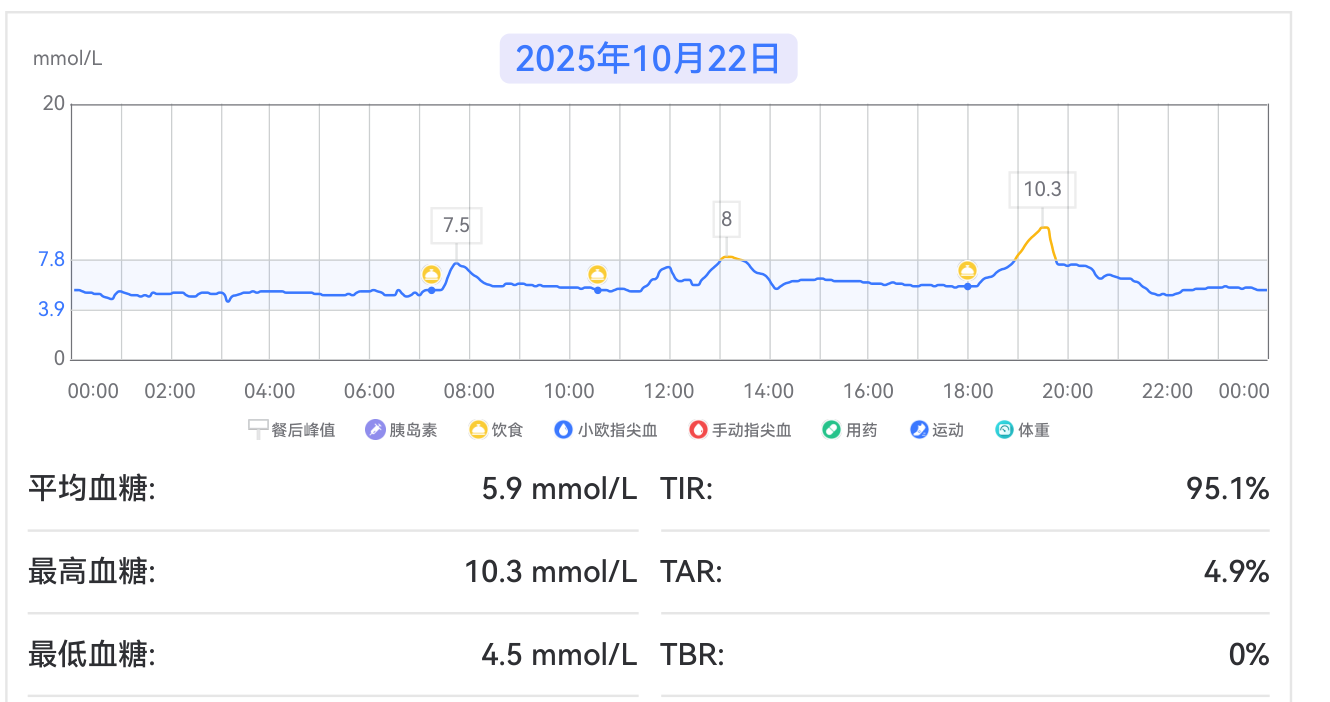Click the blue 运动 legend icon
The height and width of the screenshot is (702, 1330).
(919, 430)
